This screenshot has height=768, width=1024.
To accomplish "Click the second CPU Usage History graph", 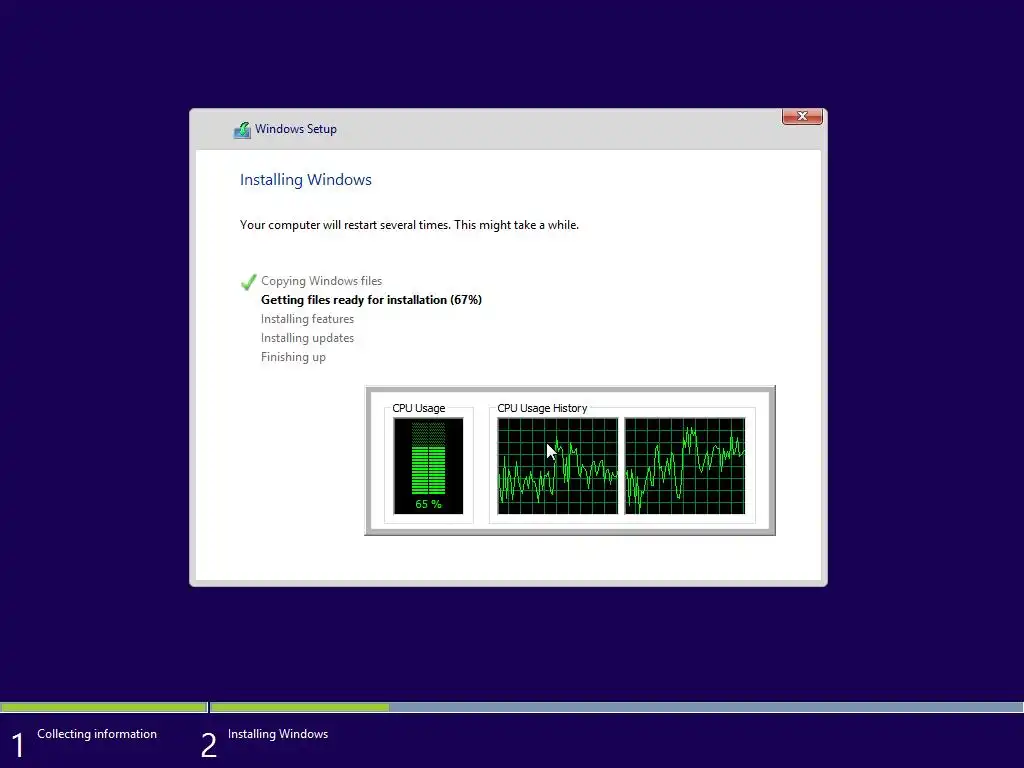I will point(684,466).
